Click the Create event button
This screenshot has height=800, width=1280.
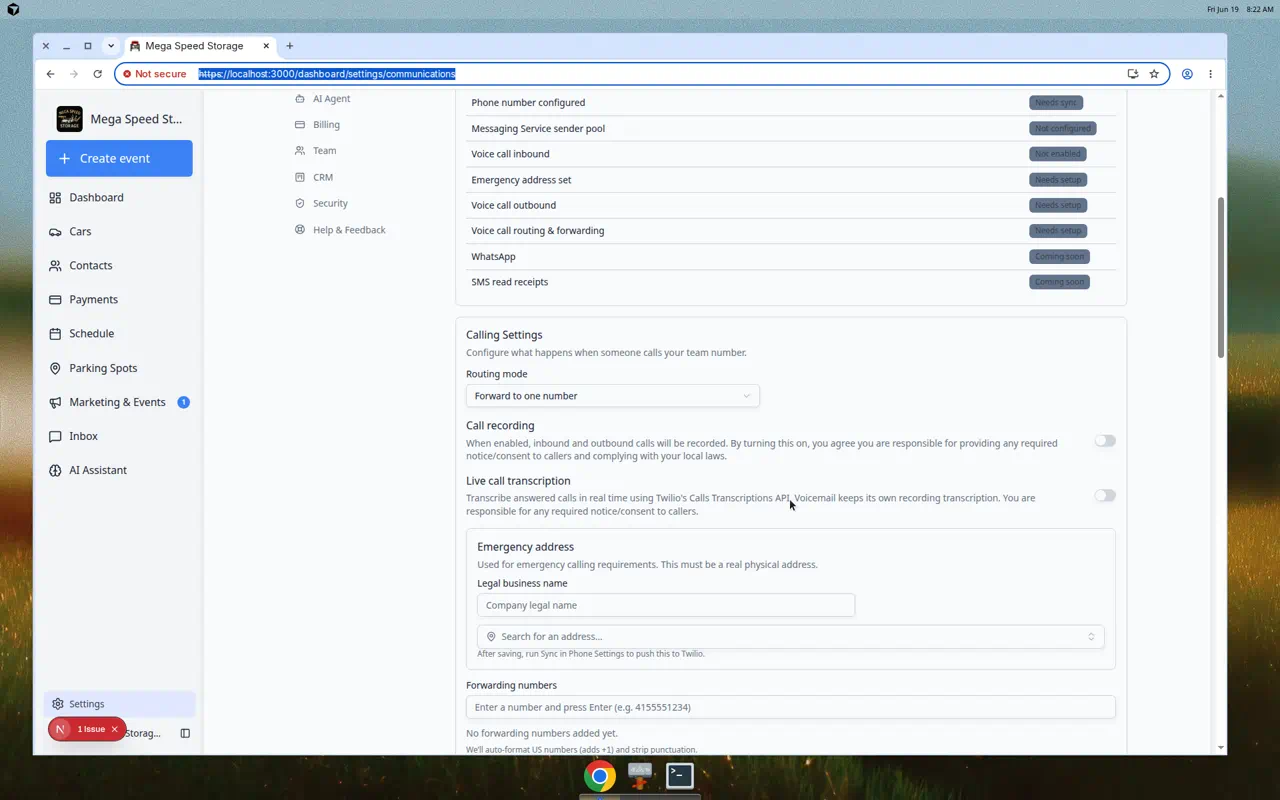click(119, 158)
